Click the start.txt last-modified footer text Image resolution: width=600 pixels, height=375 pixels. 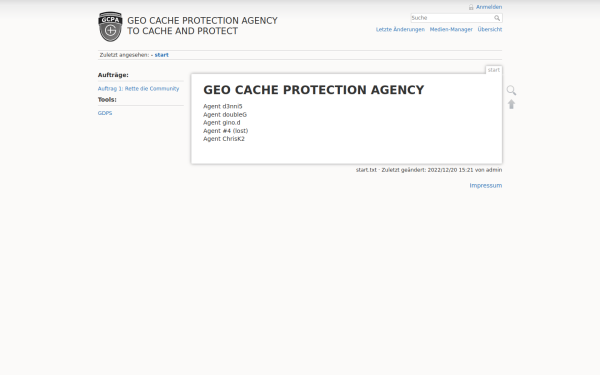[429, 170]
